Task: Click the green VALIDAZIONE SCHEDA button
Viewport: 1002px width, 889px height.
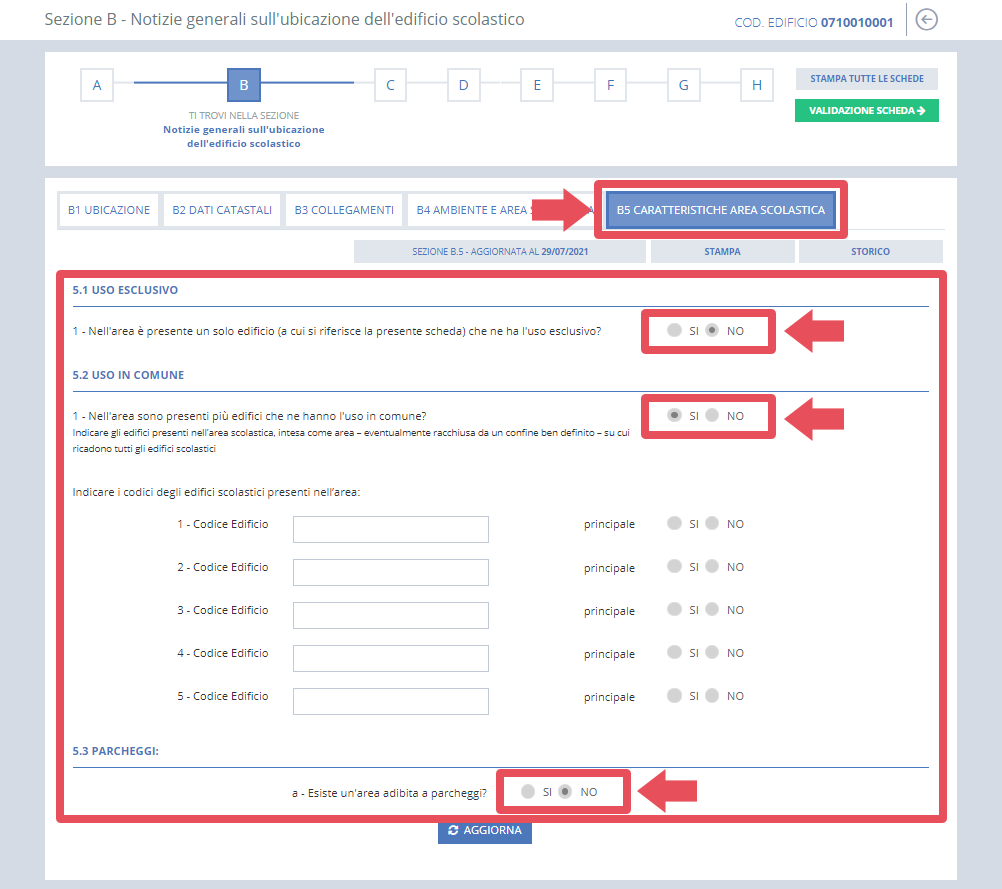Action: [866, 110]
